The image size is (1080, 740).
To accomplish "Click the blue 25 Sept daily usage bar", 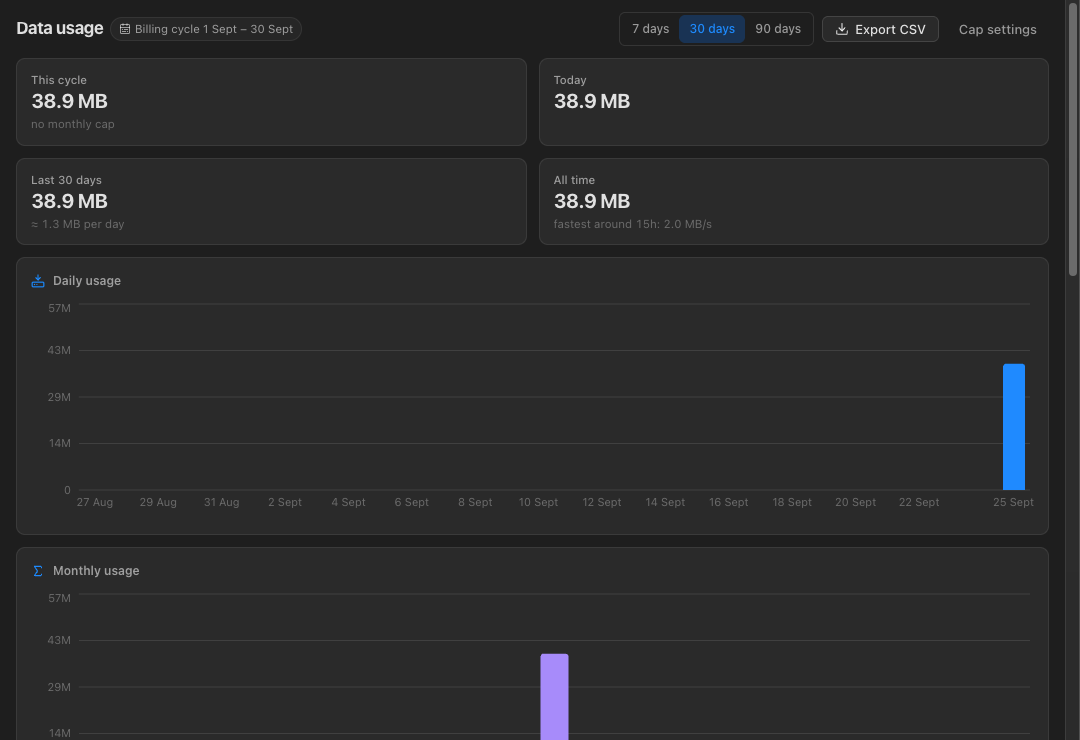I will [1013, 426].
